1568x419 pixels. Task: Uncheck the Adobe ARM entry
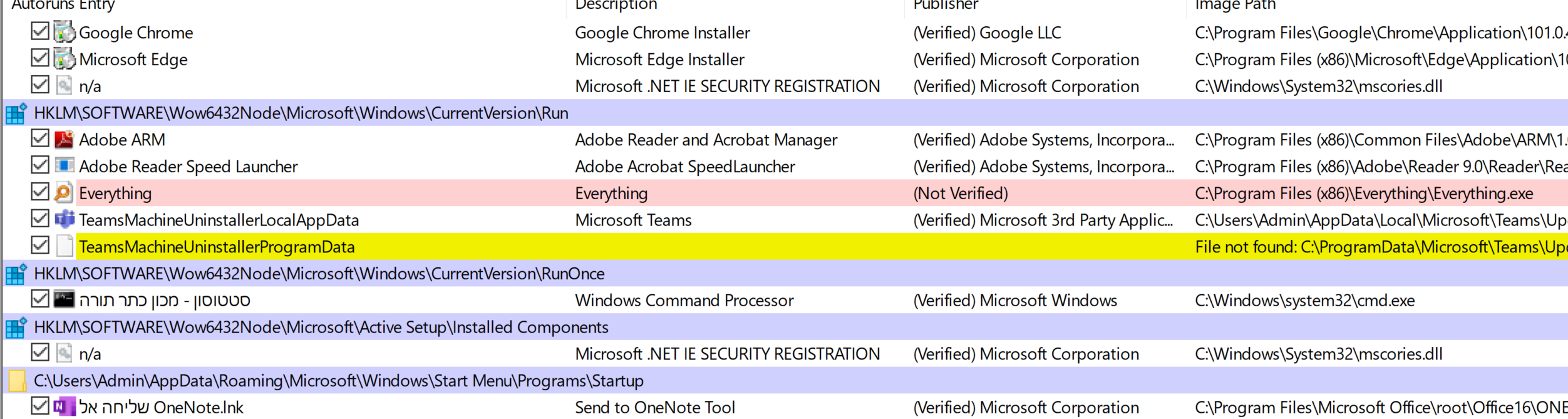pos(40,138)
